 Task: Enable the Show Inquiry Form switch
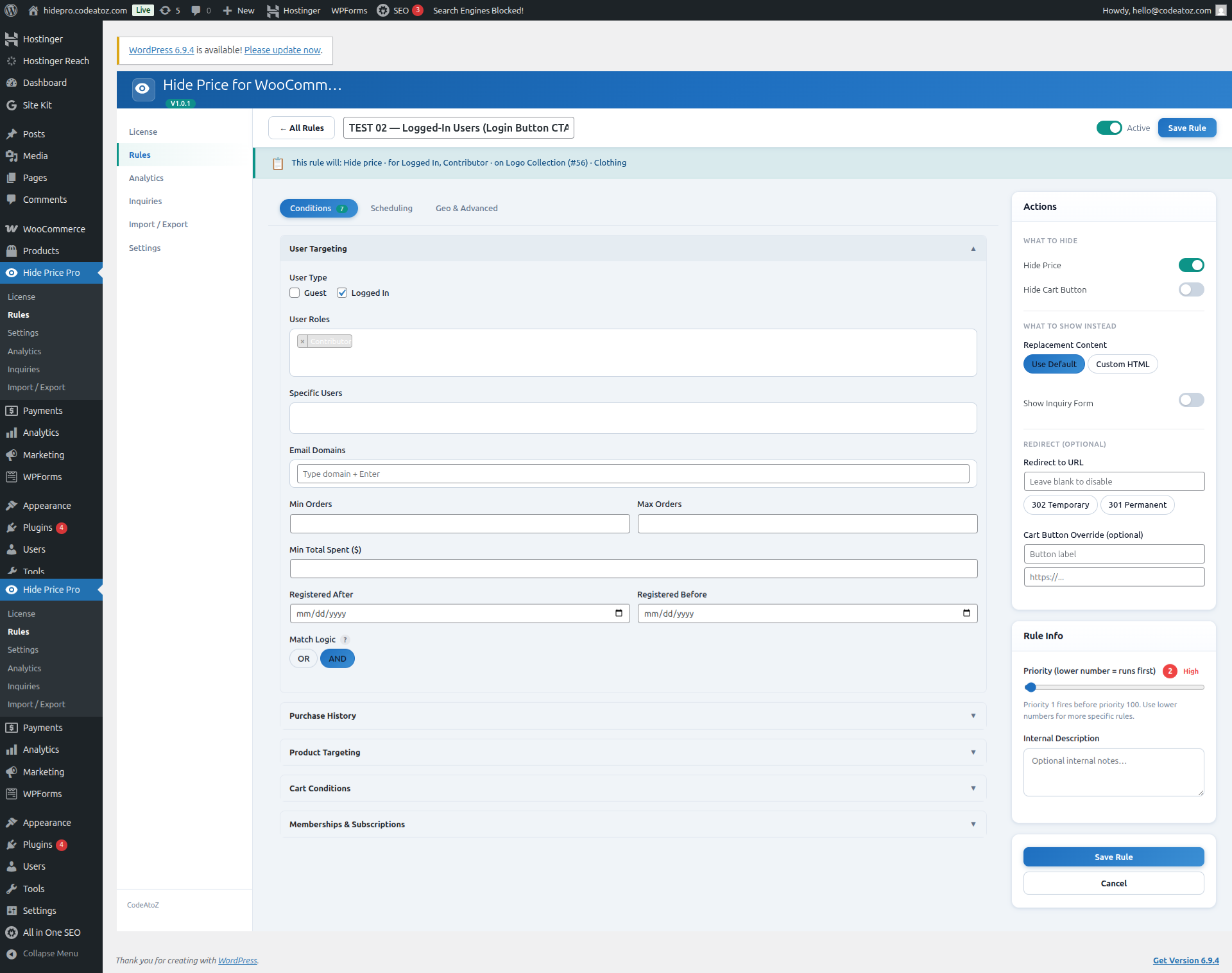click(1191, 400)
